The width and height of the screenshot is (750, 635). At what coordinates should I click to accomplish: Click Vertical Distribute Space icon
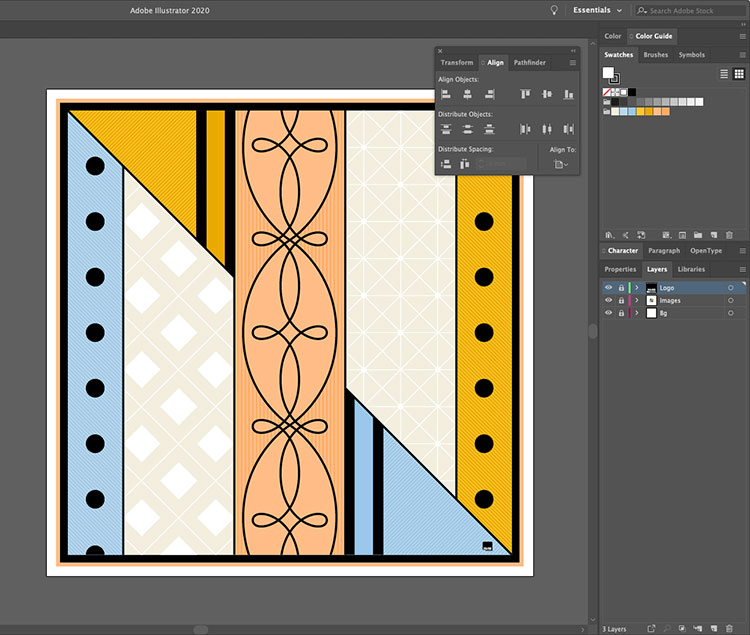446,164
